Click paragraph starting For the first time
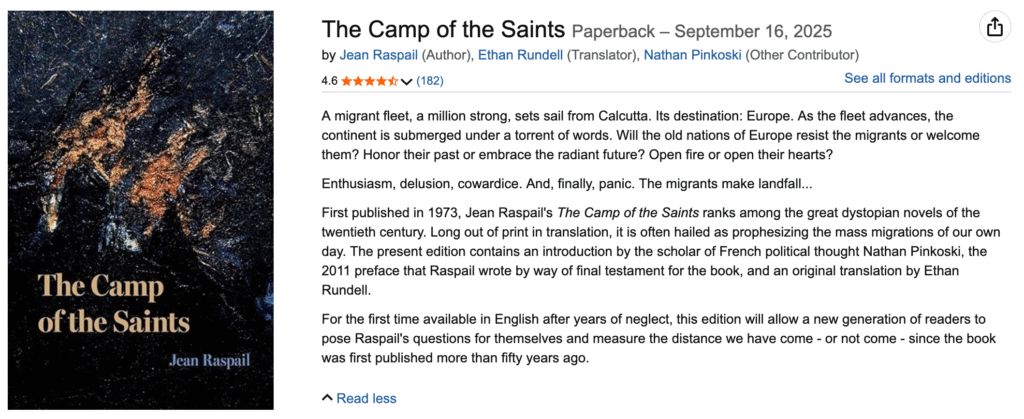This screenshot has width=1024, height=419. tap(650, 339)
